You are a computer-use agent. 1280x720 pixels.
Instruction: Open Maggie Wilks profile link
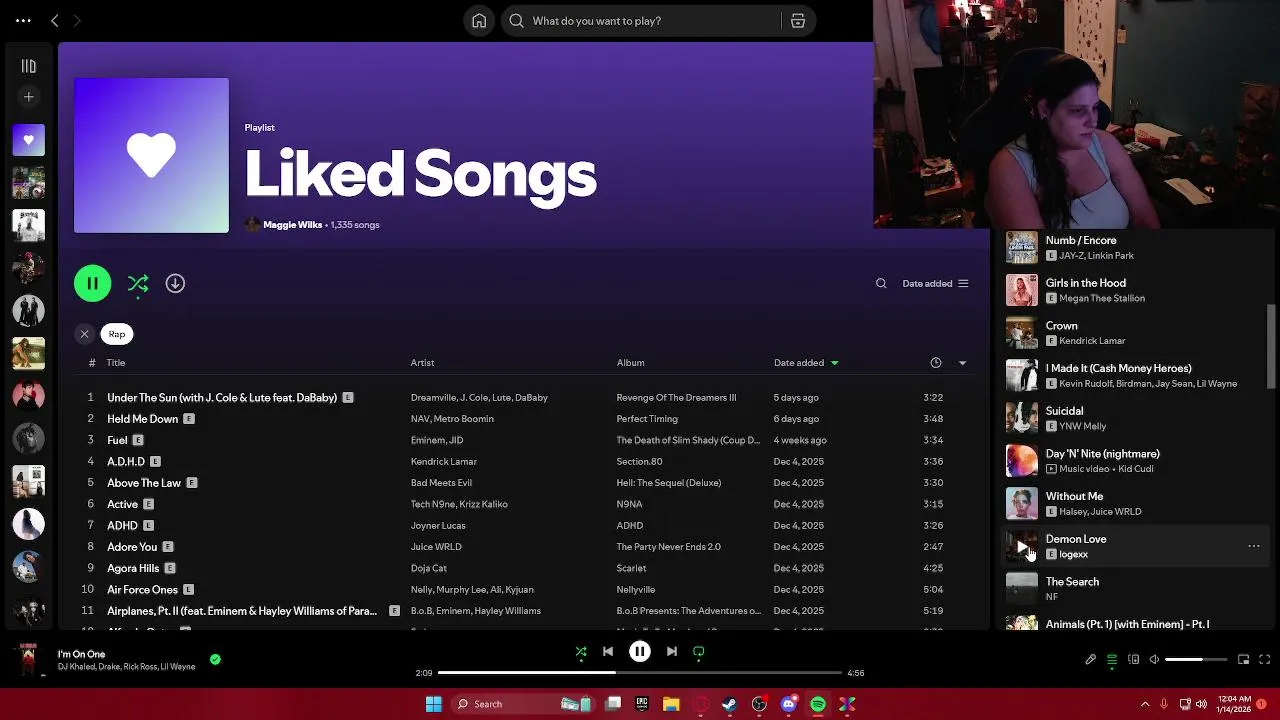pos(292,225)
